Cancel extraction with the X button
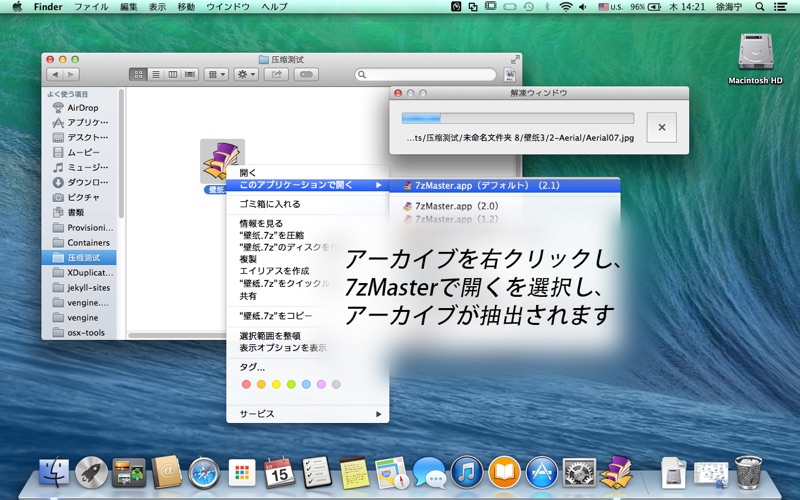 (662, 127)
